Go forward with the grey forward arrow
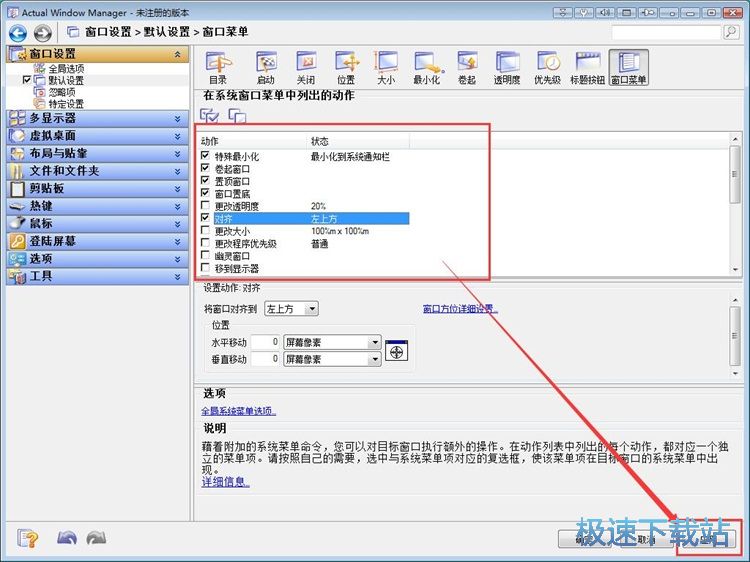The height and width of the screenshot is (562, 750). click(x=43, y=33)
